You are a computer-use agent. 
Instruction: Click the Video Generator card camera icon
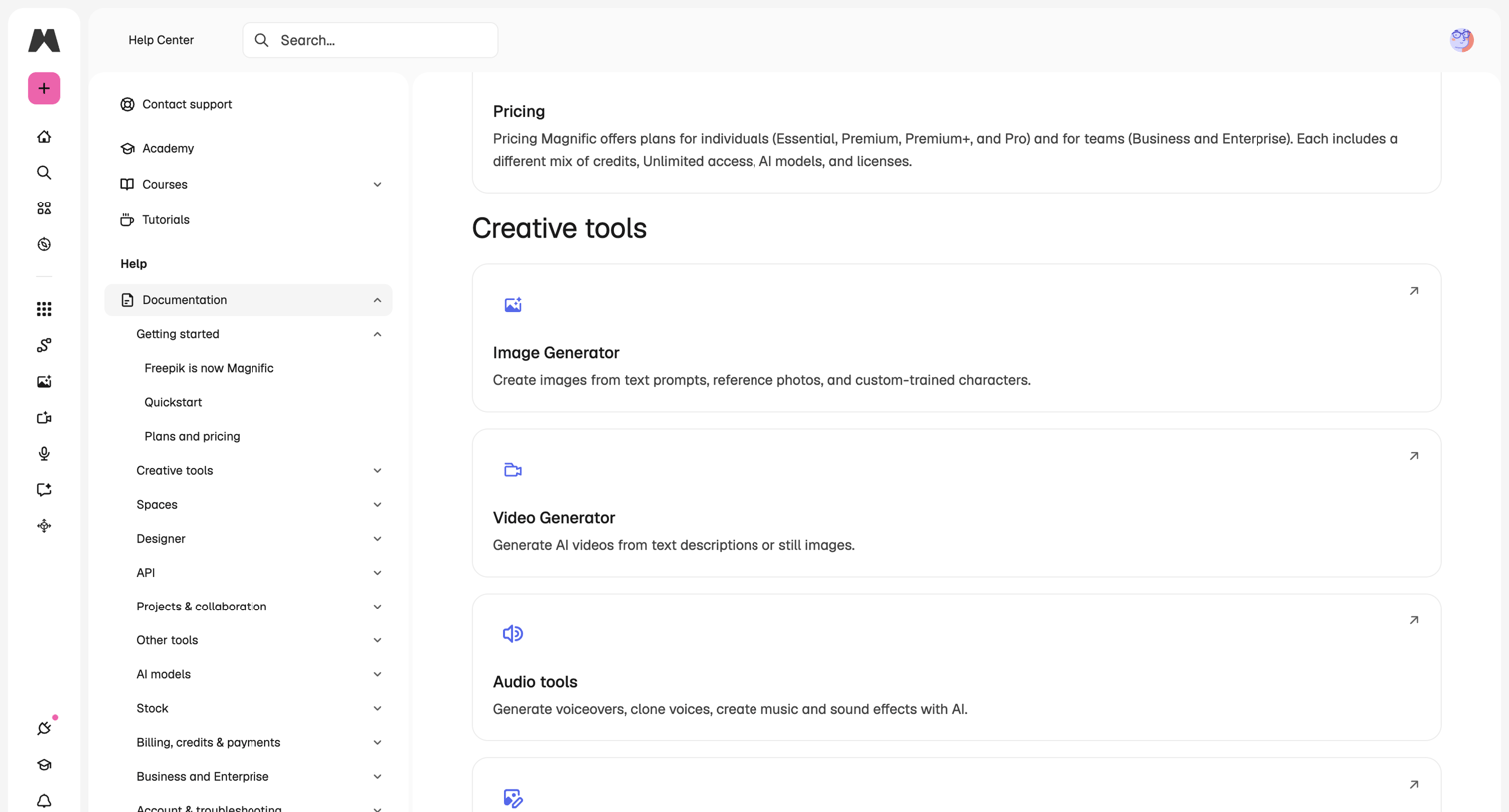[513, 470]
